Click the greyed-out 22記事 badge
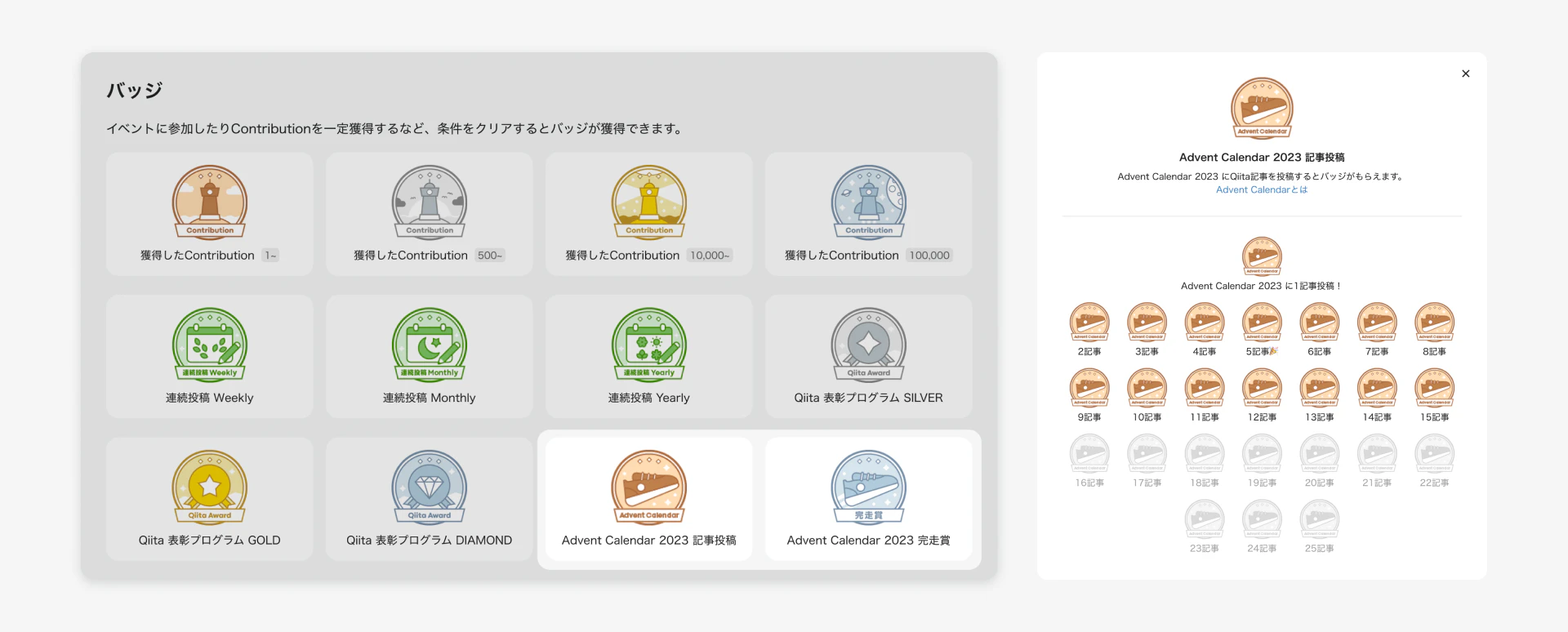The height and width of the screenshot is (632, 1568). click(x=1435, y=454)
